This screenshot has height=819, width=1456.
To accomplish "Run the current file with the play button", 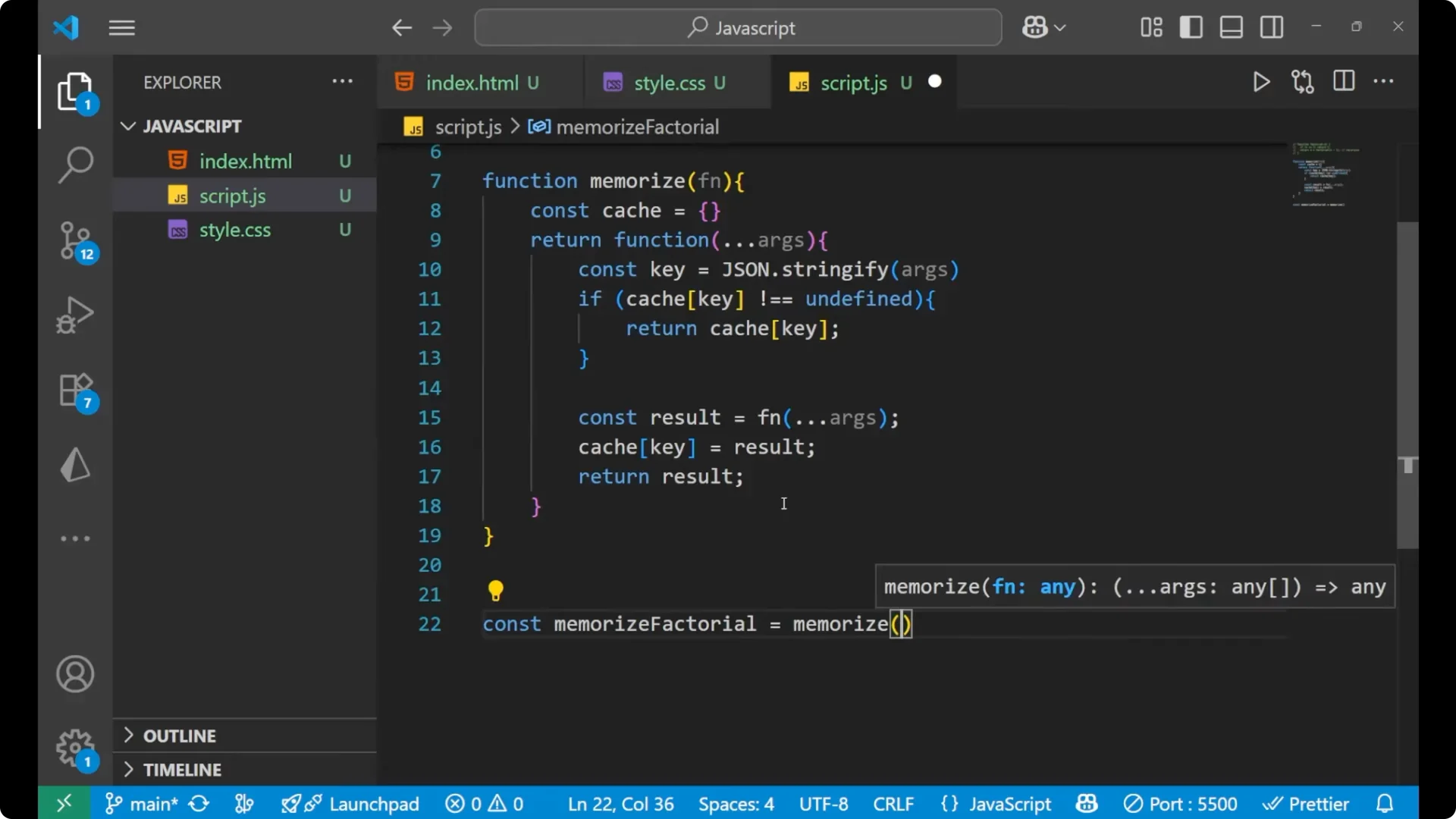I will tap(1261, 81).
